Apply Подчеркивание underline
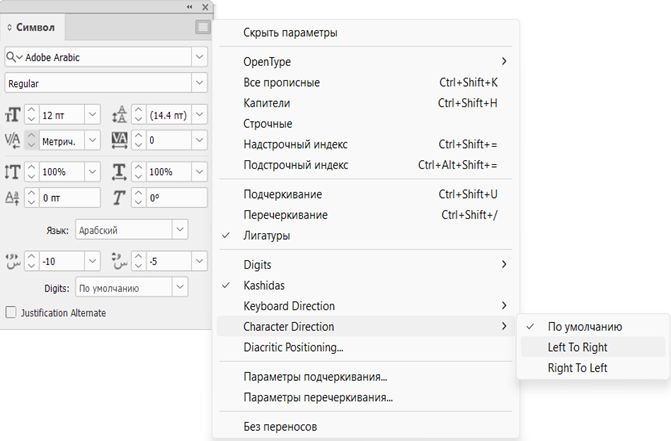 coord(365,194)
